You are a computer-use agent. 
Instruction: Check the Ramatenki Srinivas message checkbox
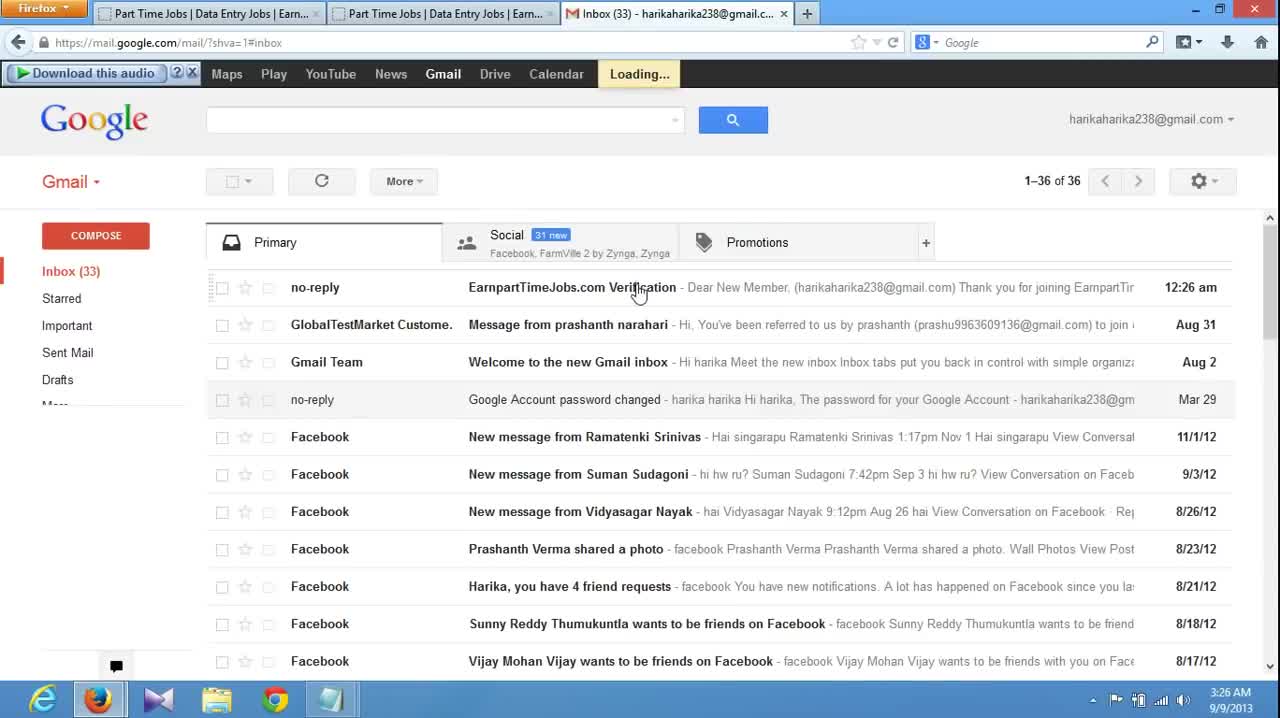click(222, 437)
